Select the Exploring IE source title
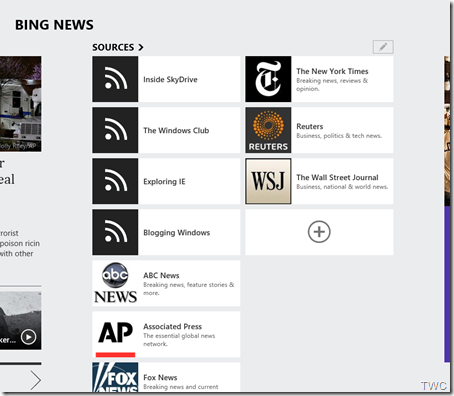The height and width of the screenshot is (396, 454). click(164, 181)
